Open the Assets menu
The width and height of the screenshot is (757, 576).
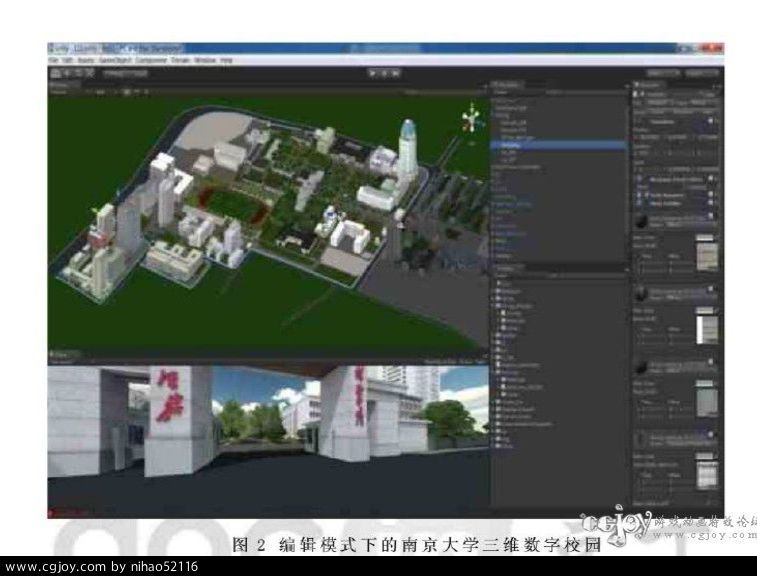(x=86, y=60)
